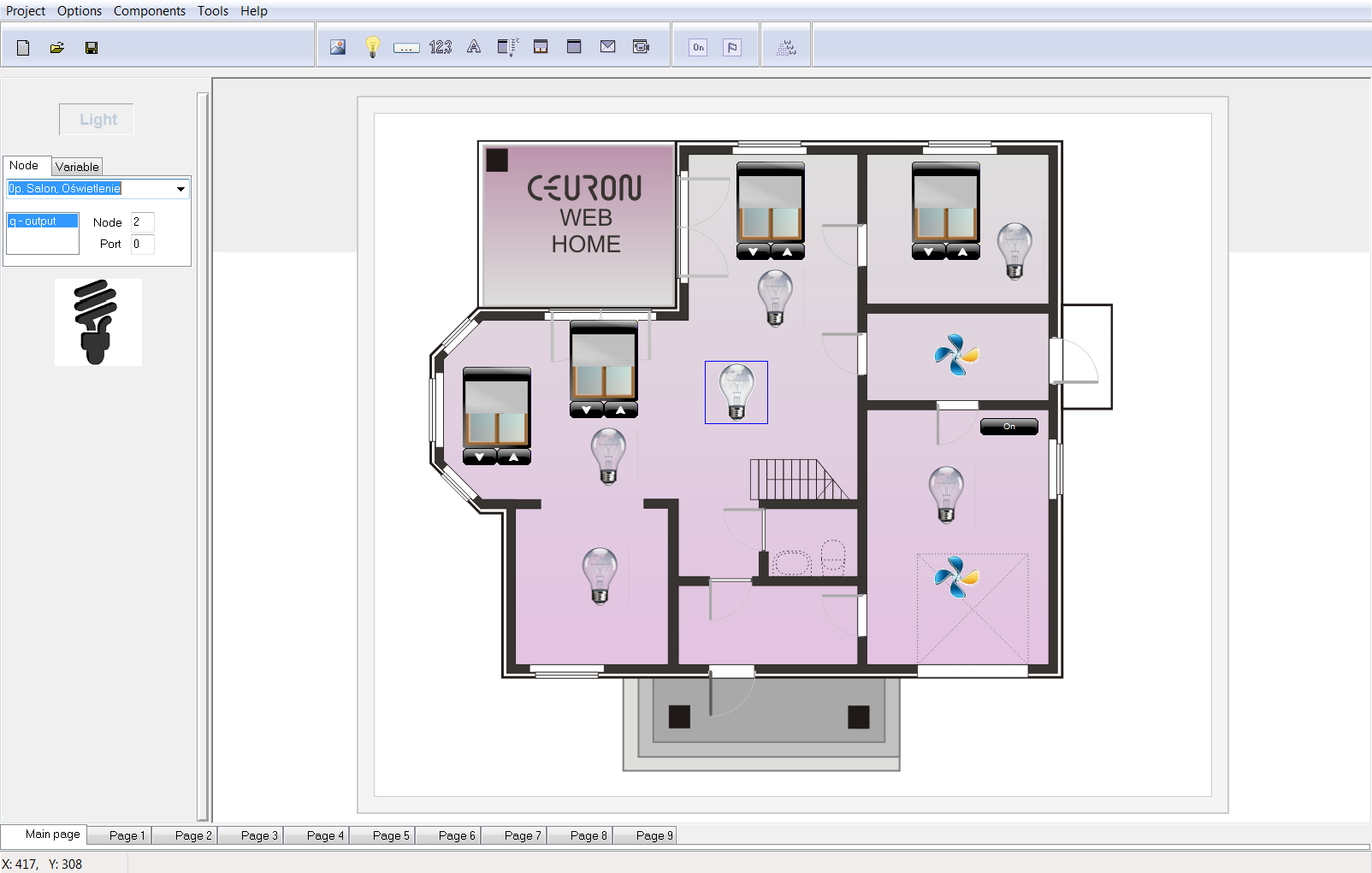Select the bulb in the bottom-left room

click(600, 576)
